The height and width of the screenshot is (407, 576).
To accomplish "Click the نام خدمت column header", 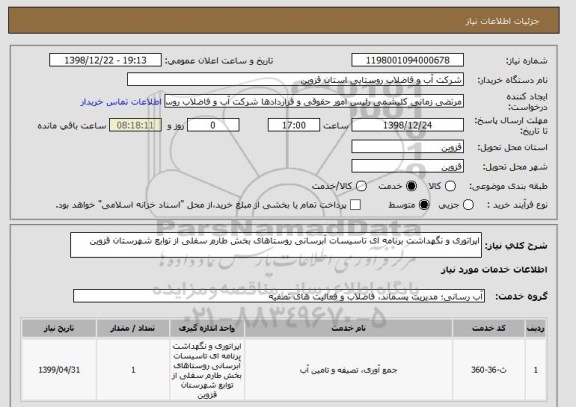I will tap(348, 328).
